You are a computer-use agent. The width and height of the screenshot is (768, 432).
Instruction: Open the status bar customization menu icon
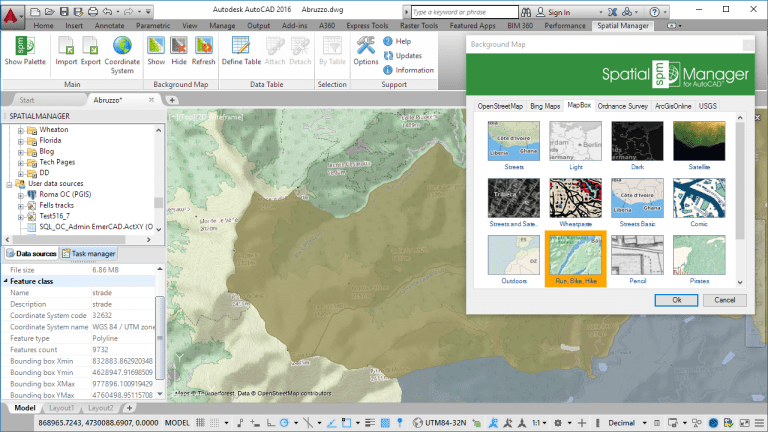click(759, 423)
